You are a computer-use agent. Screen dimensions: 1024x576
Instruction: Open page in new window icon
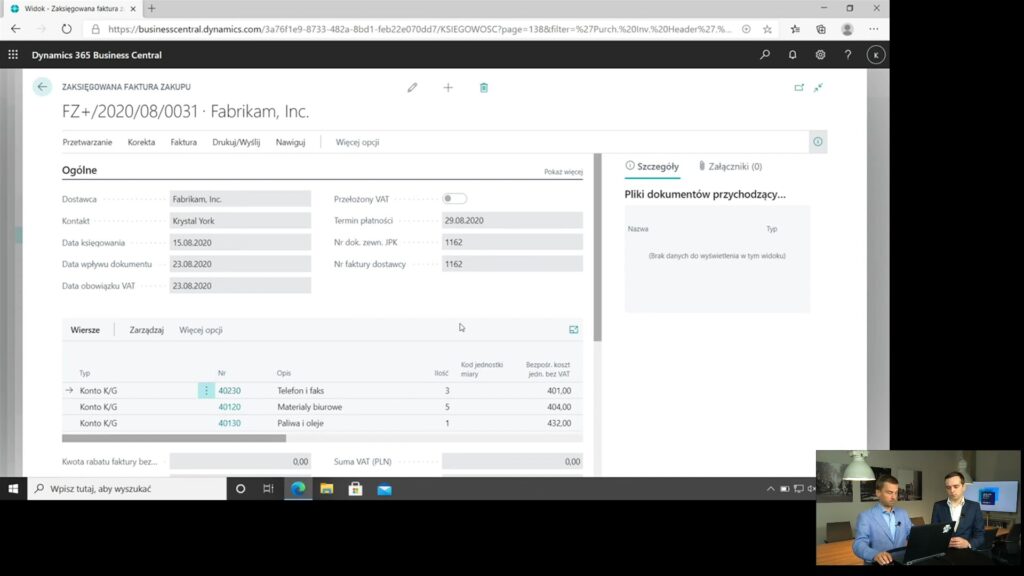coord(799,88)
